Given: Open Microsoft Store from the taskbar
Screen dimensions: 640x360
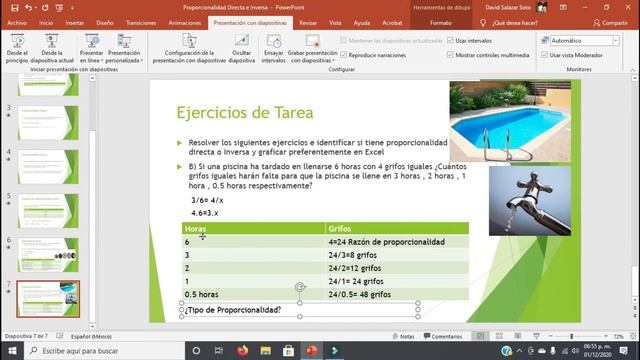Looking at the screenshot, I should pos(289,351).
